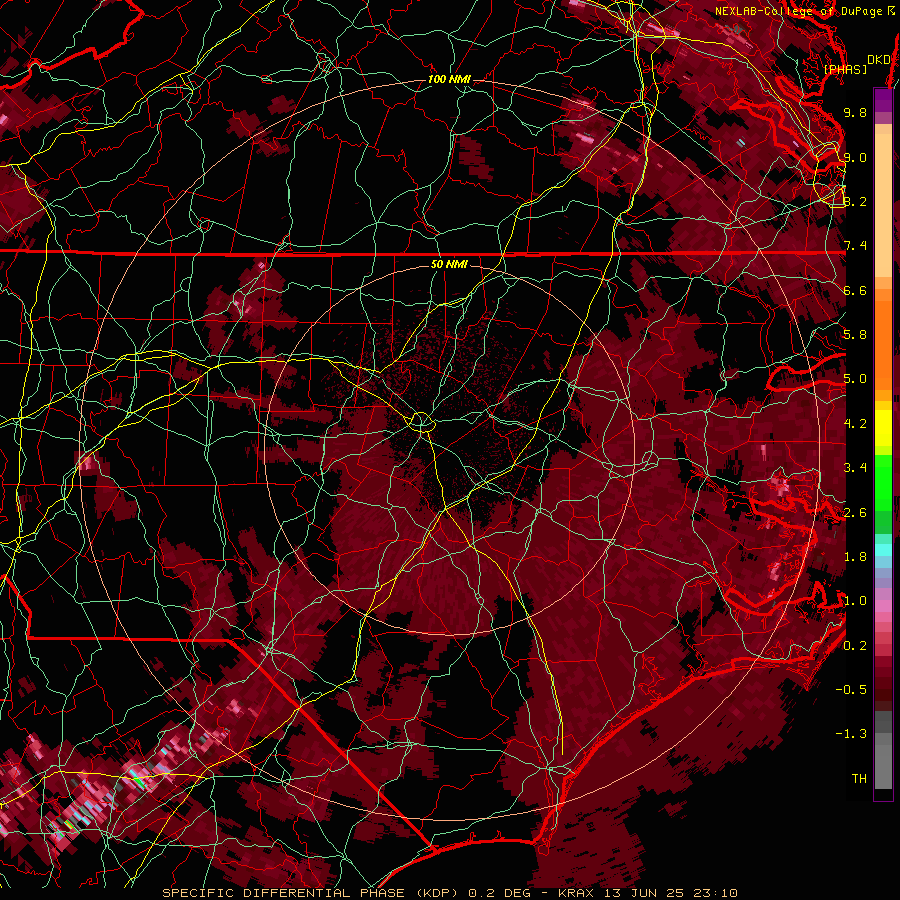Click the 9.0 value on the color scale
The image size is (900, 900).
pos(855,157)
